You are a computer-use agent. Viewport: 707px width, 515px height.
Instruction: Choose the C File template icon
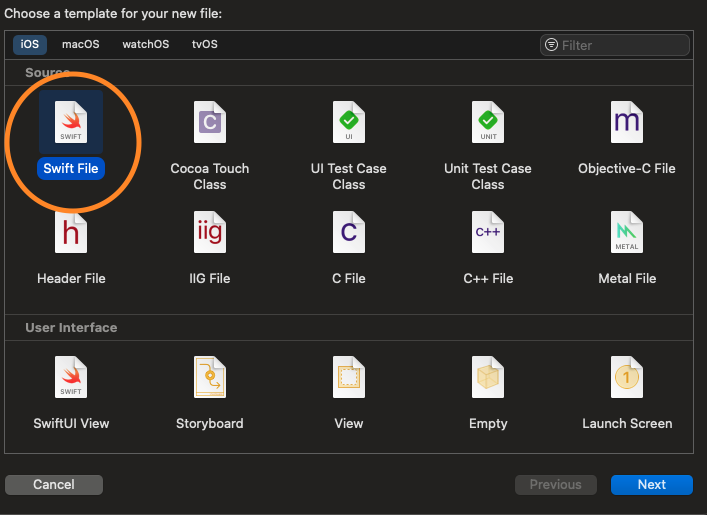click(x=349, y=232)
